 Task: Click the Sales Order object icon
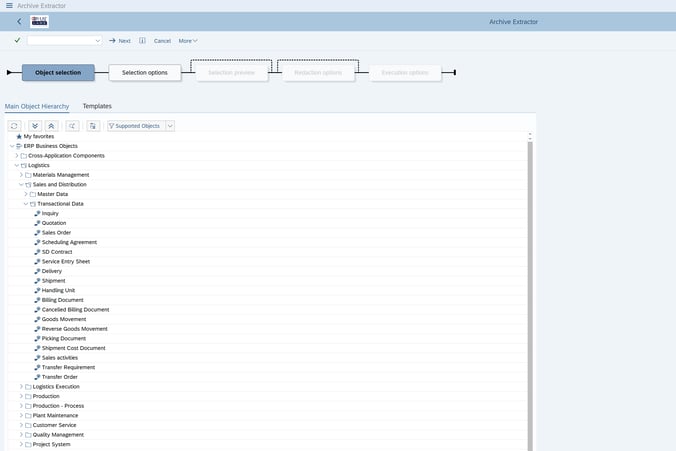click(x=37, y=232)
